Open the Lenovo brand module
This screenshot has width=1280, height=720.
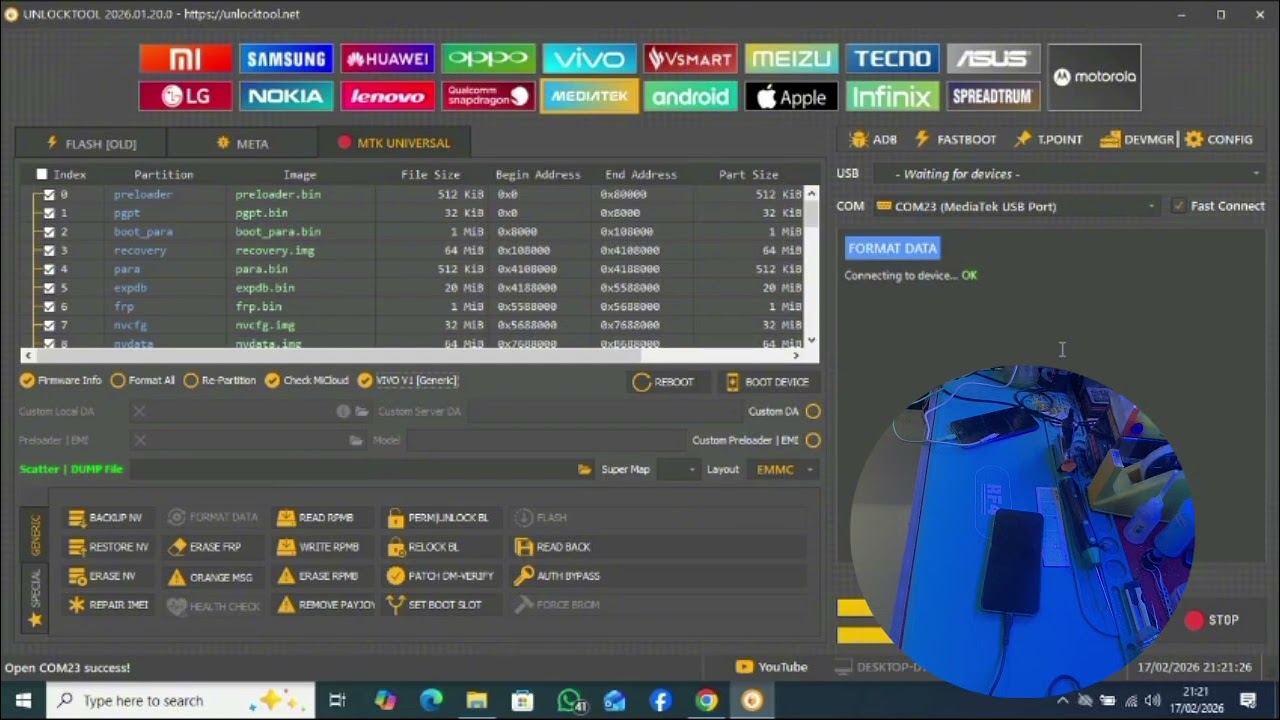click(x=388, y=96)
